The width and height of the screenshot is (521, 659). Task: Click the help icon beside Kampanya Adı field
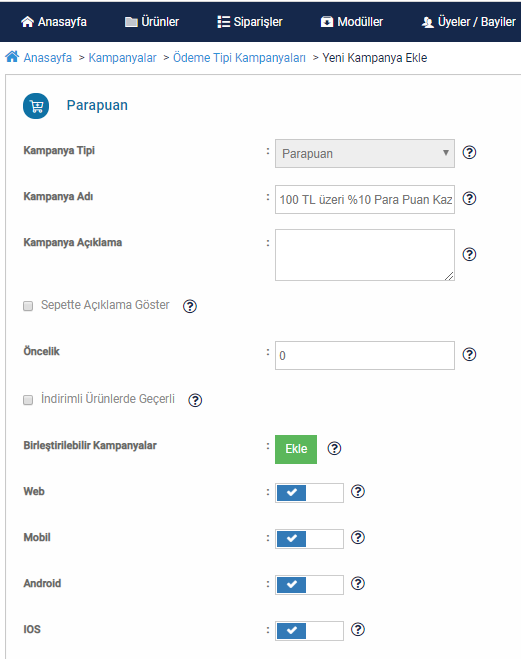tap(469, 198)
